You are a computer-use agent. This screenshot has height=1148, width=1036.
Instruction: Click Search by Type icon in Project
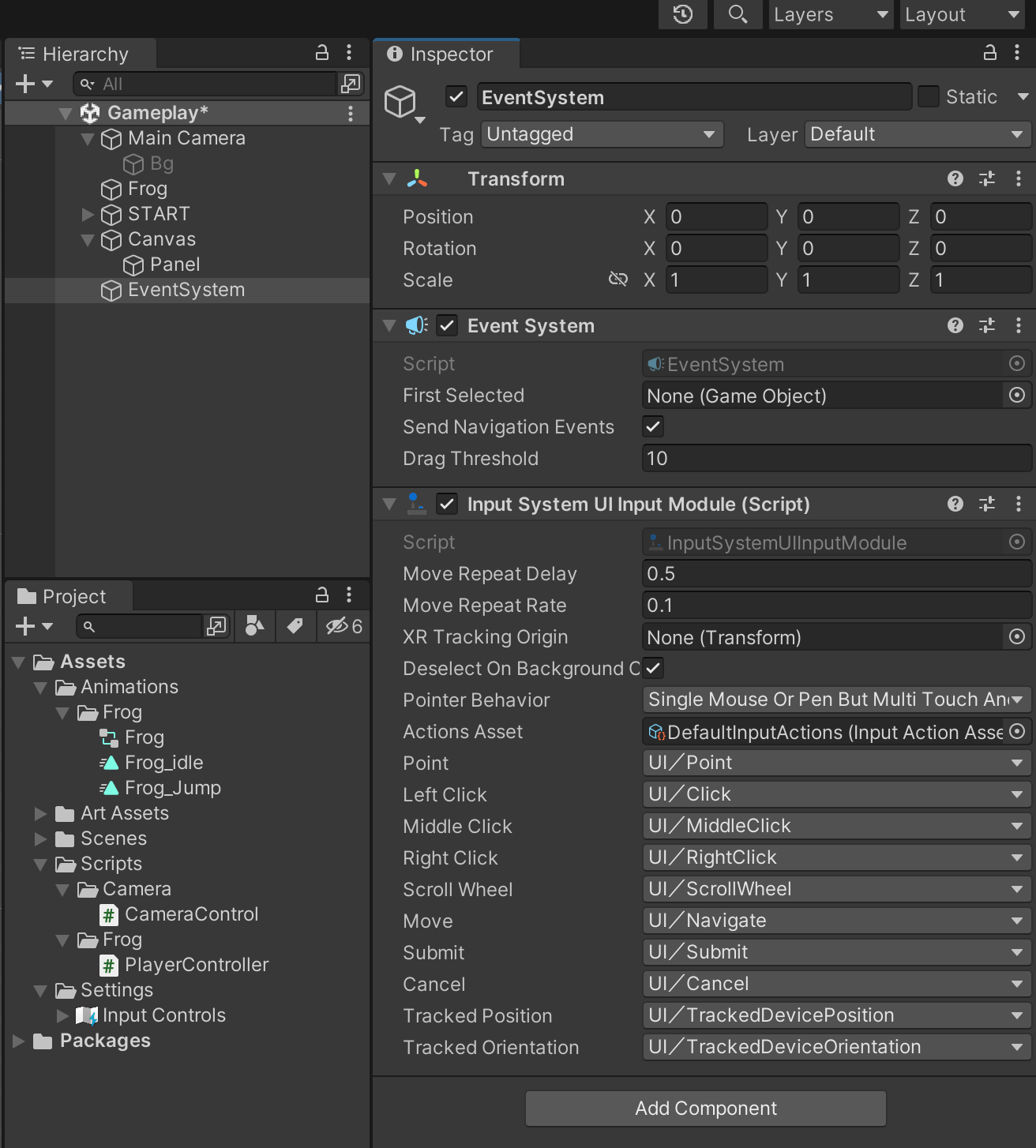[x=255, y=626]
